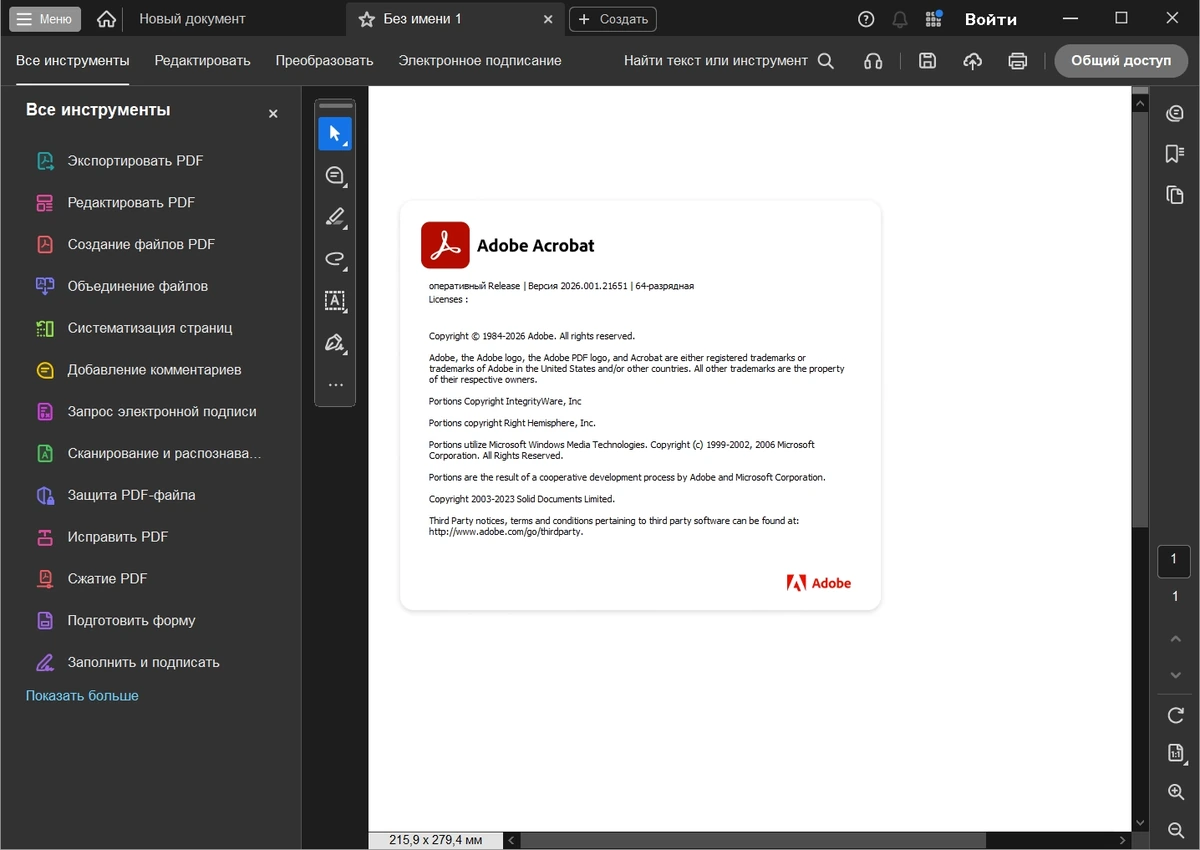Zoom out with magnifier minus
The height and width of the screenshot is (850, 1200).
pos(1176,830)
